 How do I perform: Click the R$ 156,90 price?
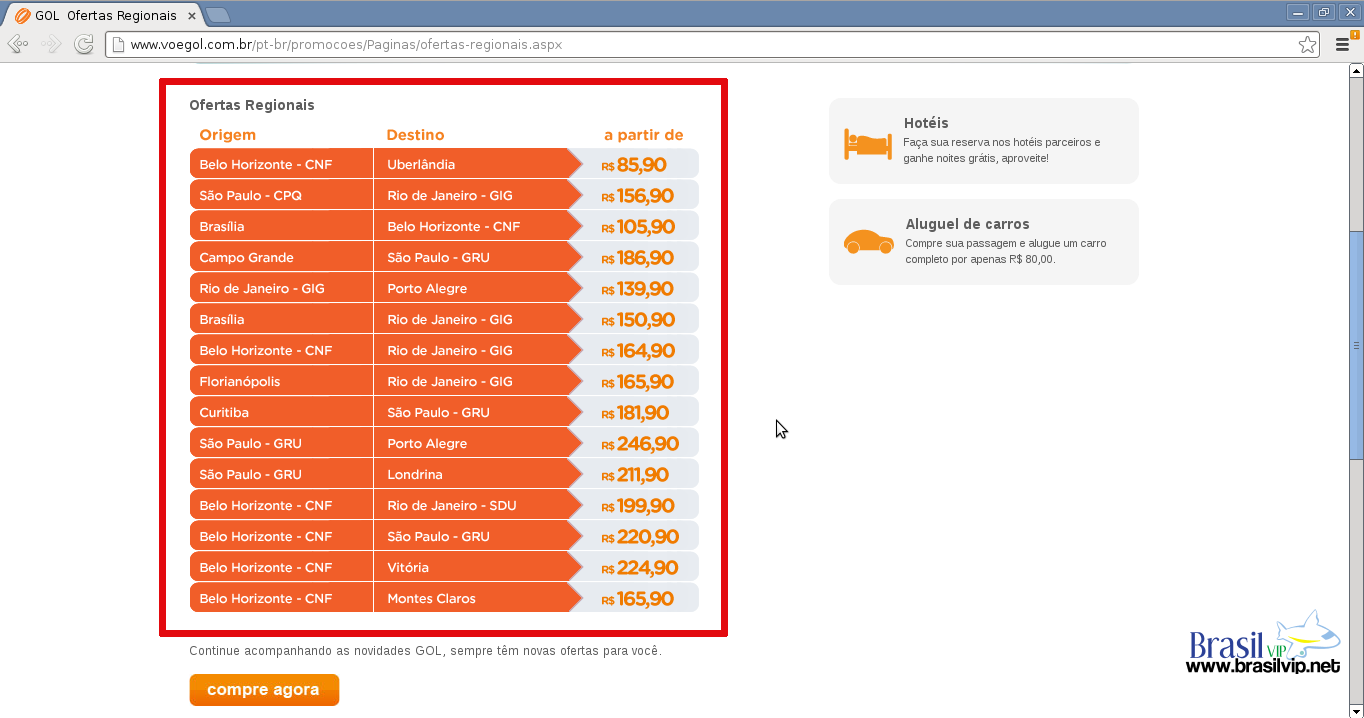[x=637, y=196]
